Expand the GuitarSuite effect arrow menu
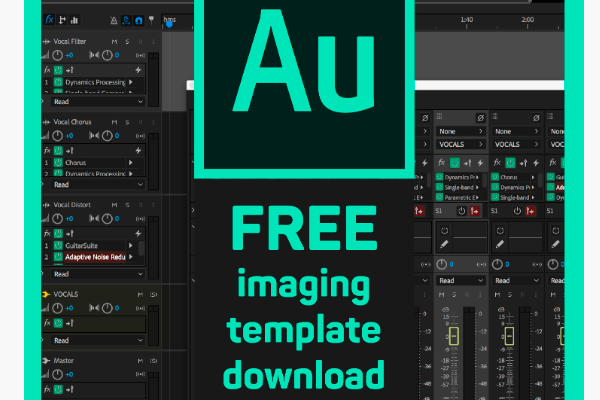The width and height of the screenshot is (600, 400). point(131,245)
